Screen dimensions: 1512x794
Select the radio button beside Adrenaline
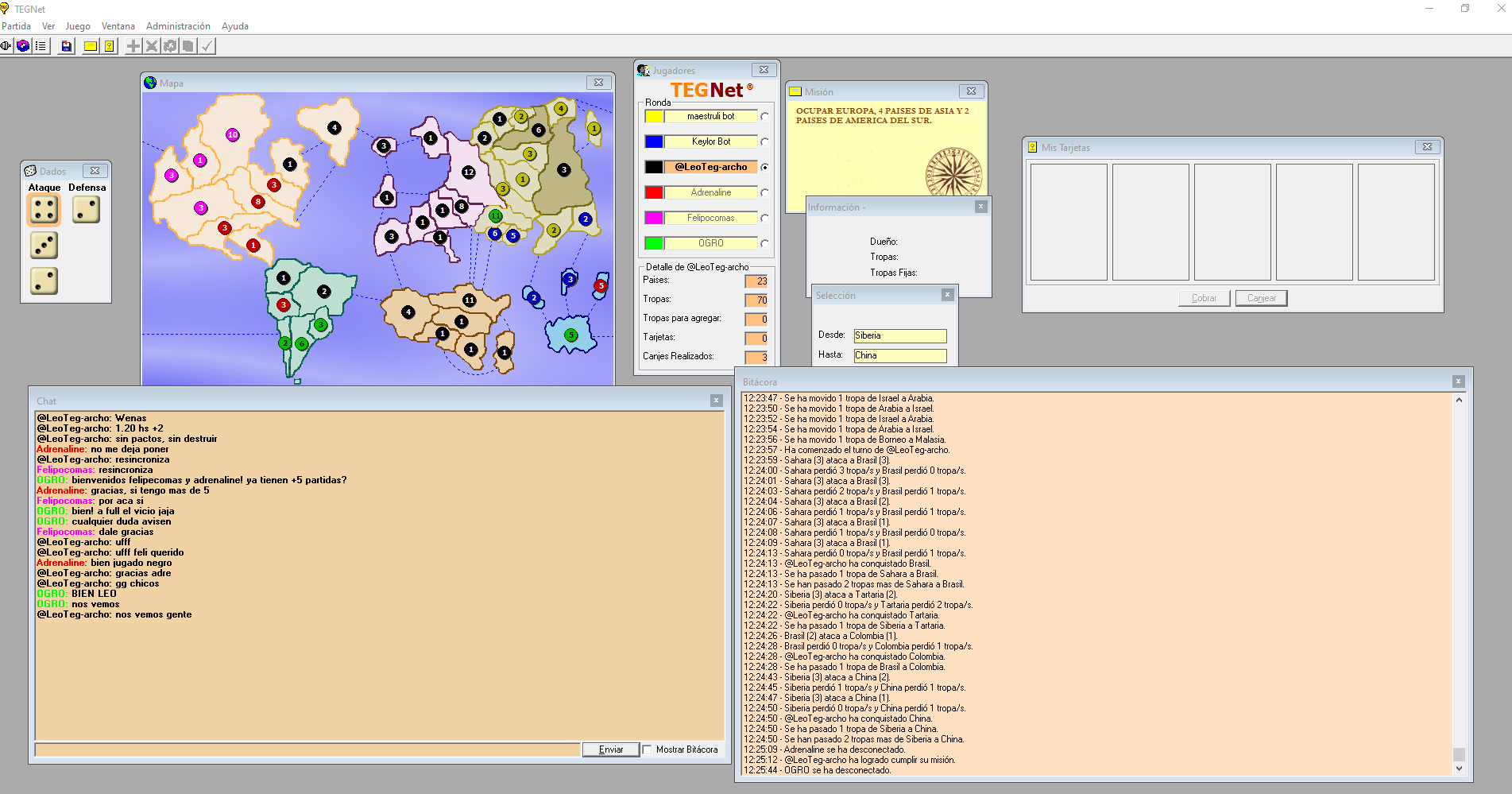coord(764,193)
